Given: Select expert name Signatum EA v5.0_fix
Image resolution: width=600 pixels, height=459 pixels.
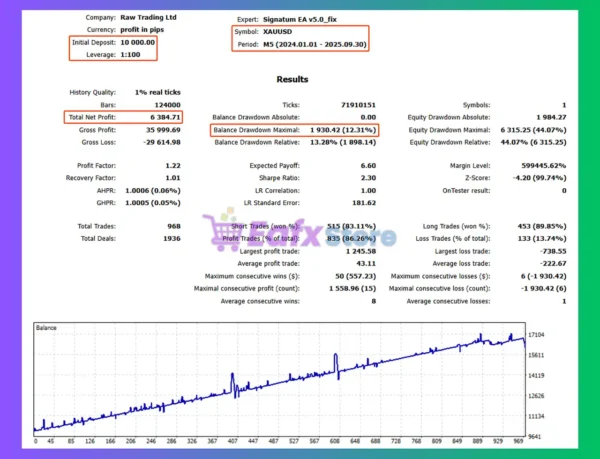Looking at the screenshot, I should (300, 20).
